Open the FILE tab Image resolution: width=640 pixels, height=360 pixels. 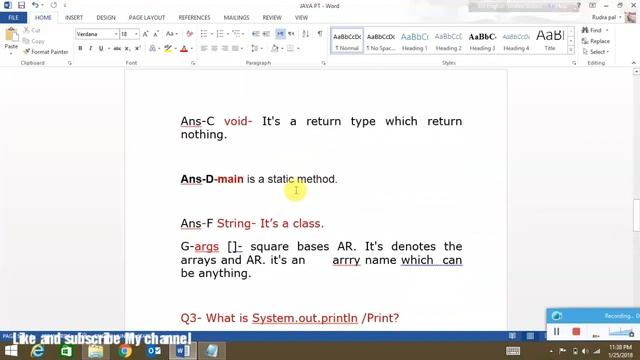[x=13, y=18]
